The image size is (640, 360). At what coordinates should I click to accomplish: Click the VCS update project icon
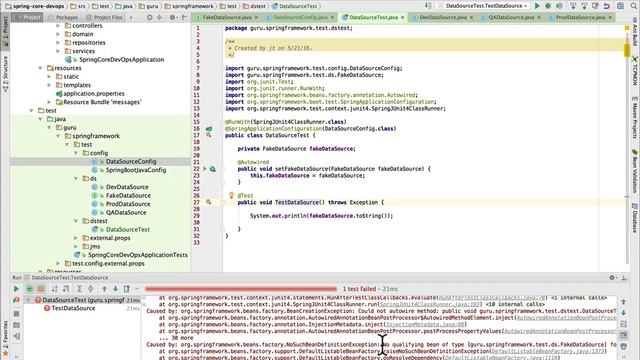point(573,6)
